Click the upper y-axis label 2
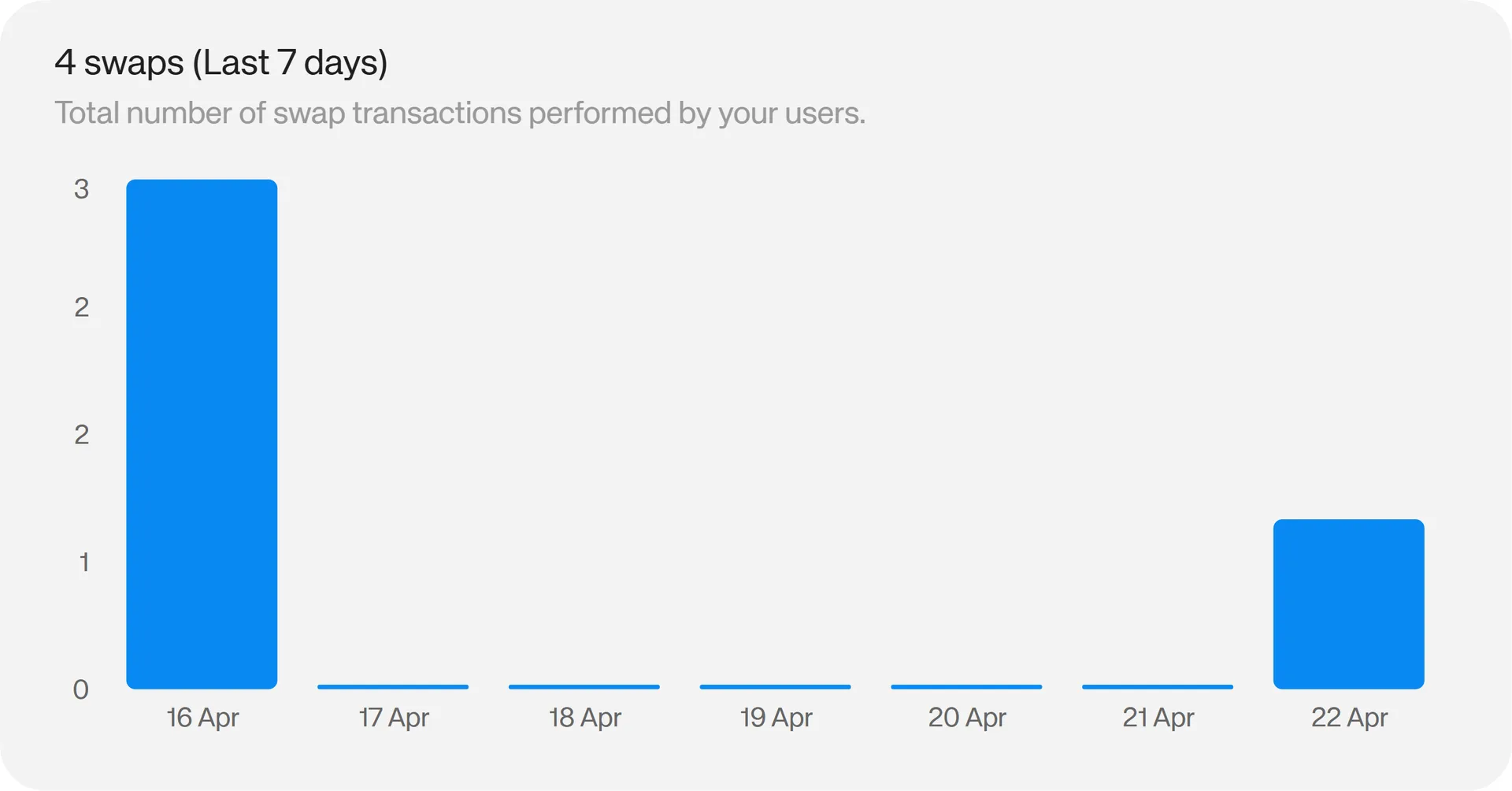 click(x=81, y=307)
